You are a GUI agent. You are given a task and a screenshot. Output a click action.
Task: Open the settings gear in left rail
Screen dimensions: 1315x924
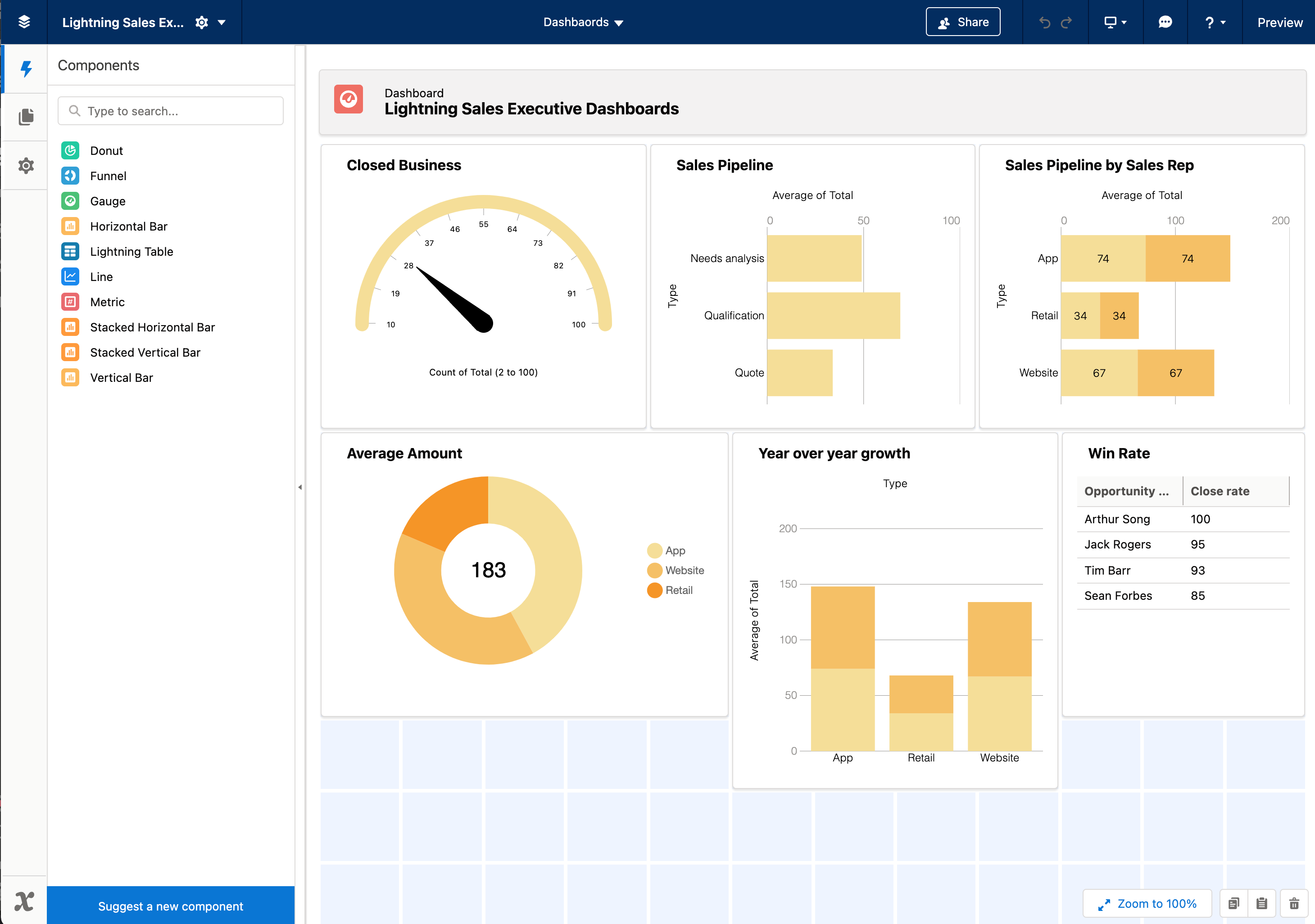pos(26,166)
